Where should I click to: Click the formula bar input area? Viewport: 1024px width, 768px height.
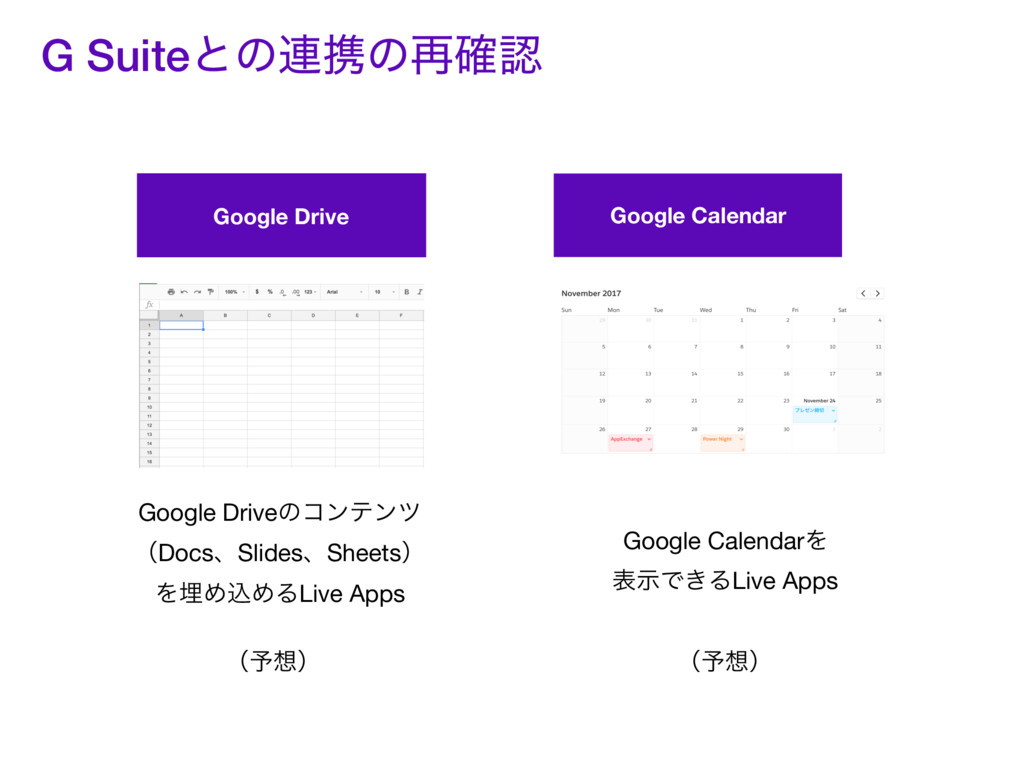pyautogui.click(x=291, y=304)
